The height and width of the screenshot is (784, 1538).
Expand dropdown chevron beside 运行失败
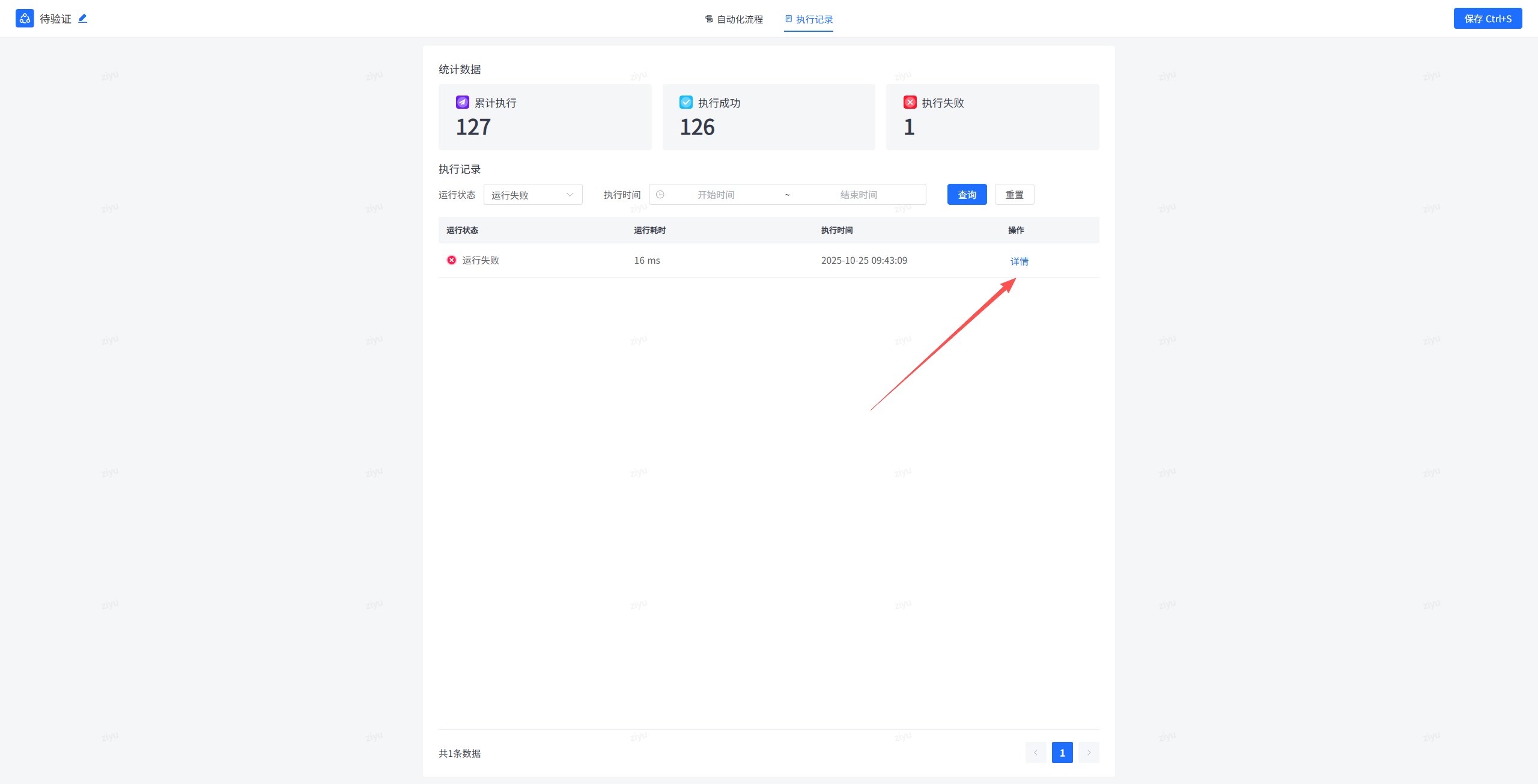pyautogui.click(x=570, y=195)
